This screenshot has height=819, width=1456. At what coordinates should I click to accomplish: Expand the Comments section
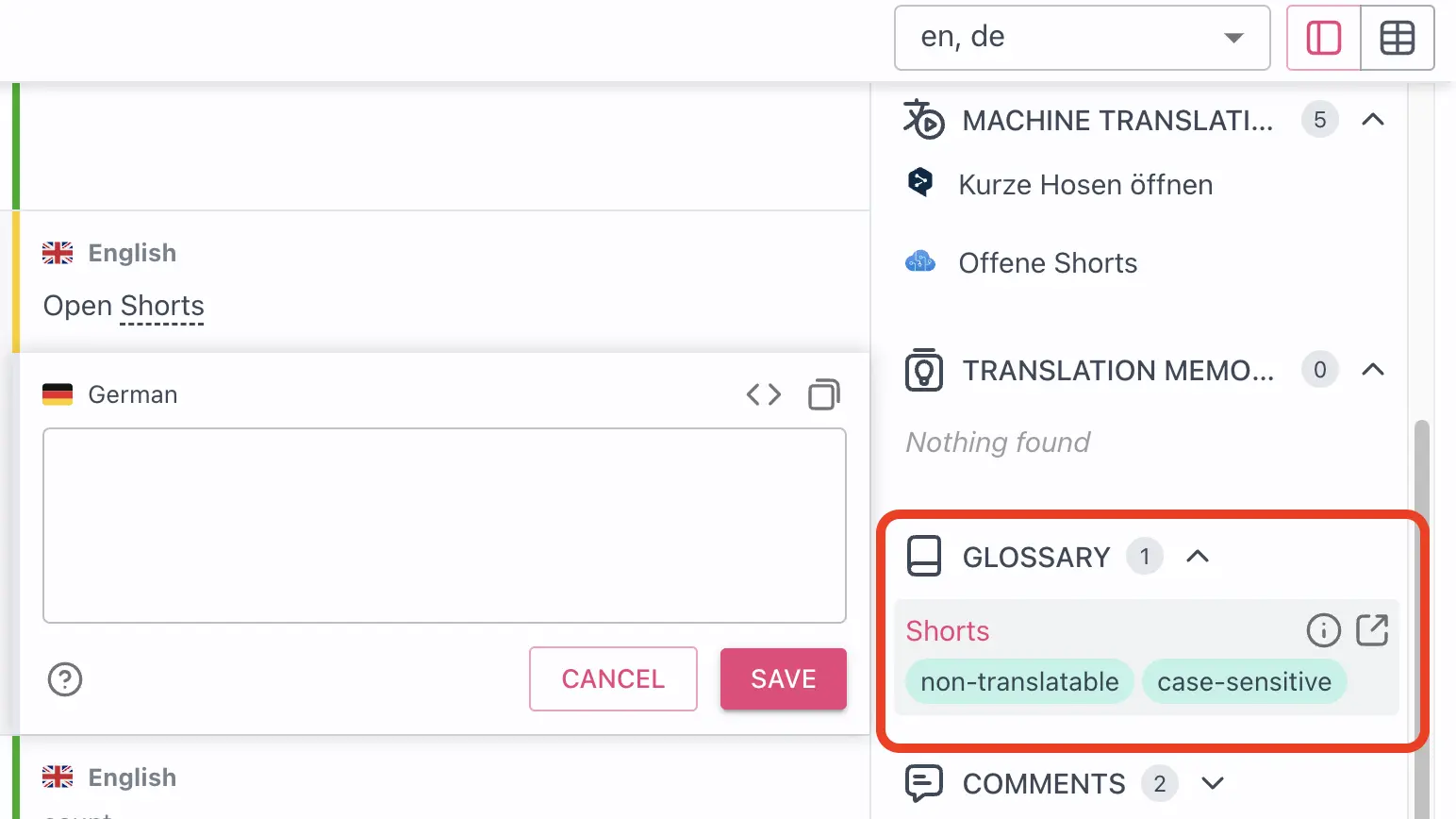(1212, 783)
